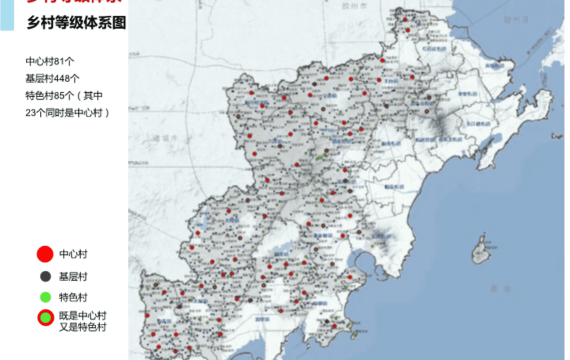Click the red-ringed green legend circle
The image size is (570, 360).
[x=45, y=318]
